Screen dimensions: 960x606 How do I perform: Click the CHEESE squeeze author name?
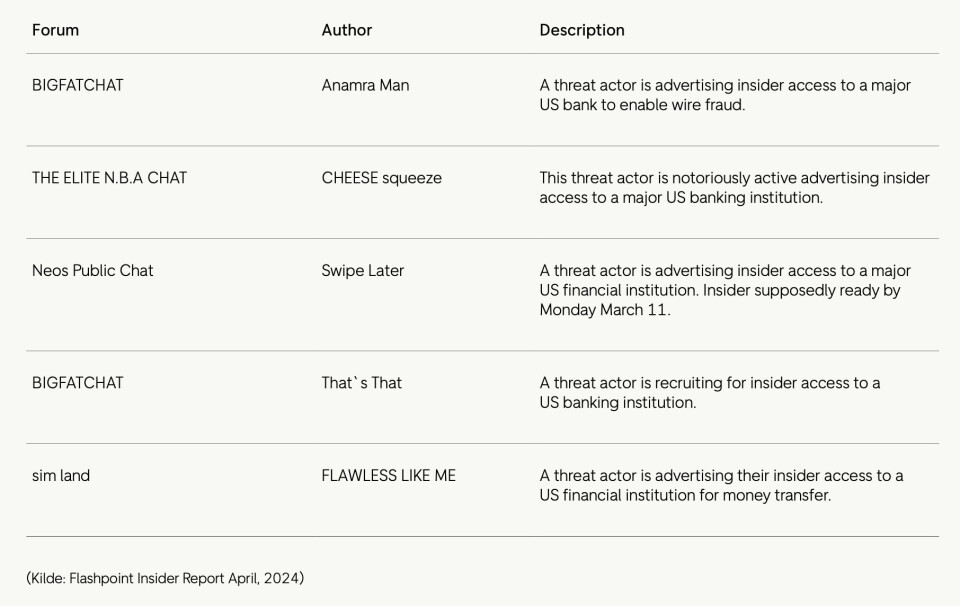coord(381,178)
